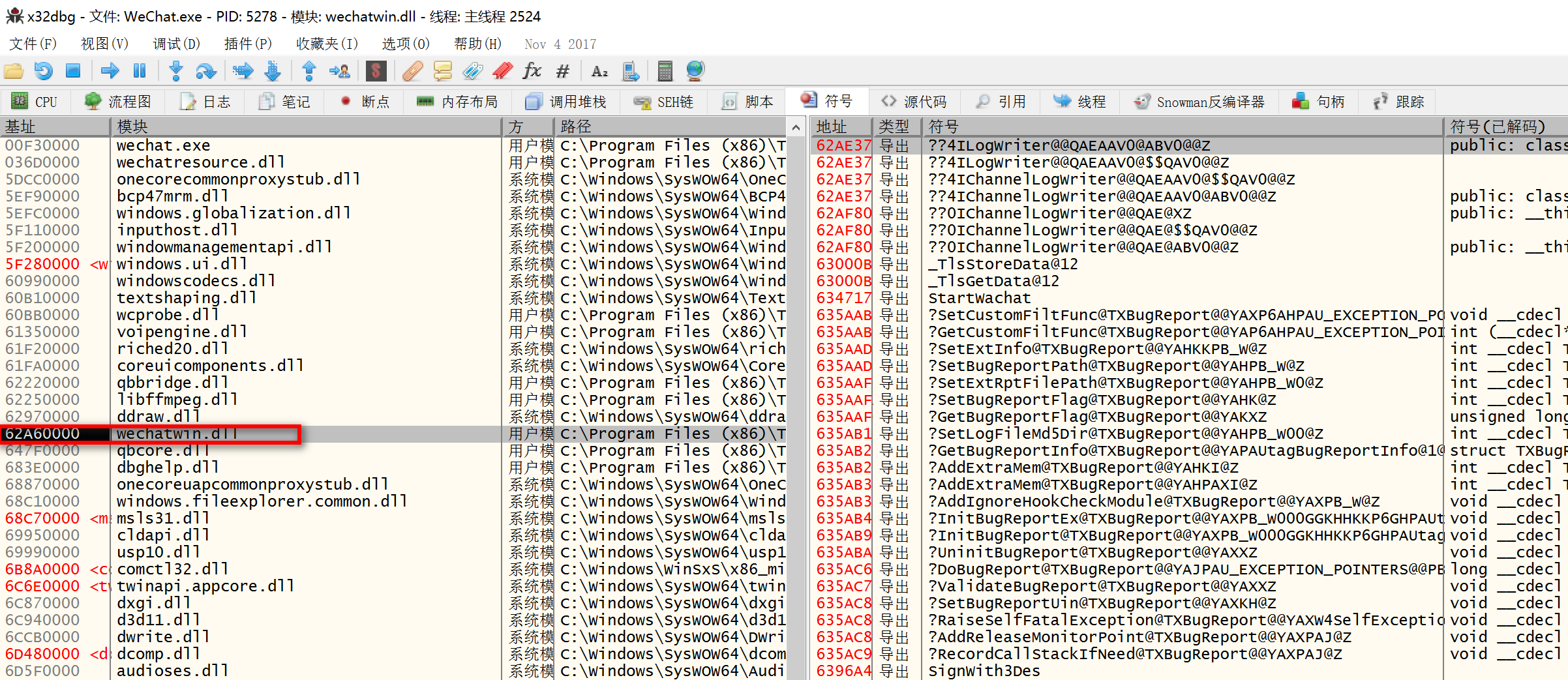Stop debugging with the blue square icon
This screenshot has width=1568, height=680.
pyautogui.click(x=73, y=70)
